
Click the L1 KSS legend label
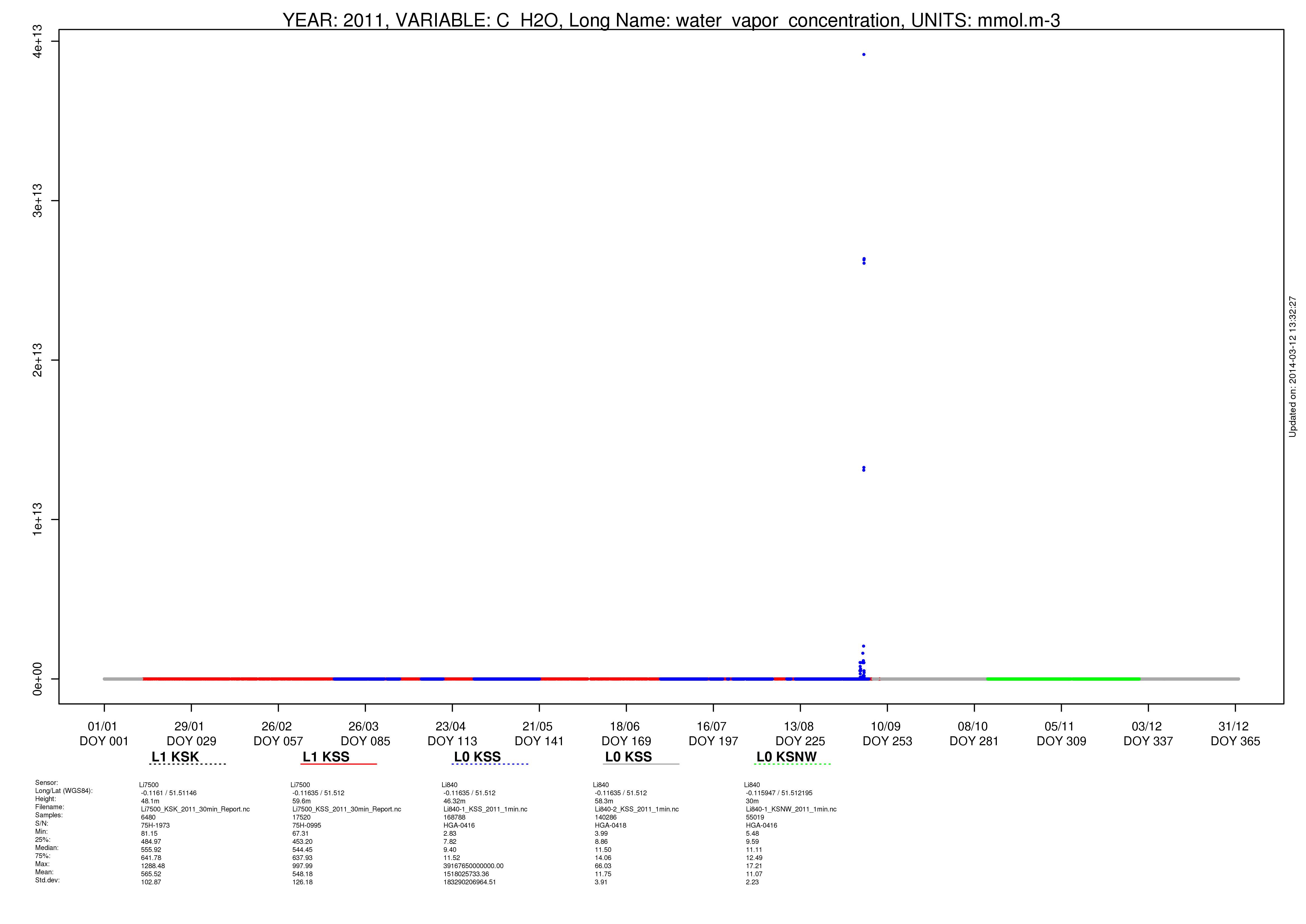pyautogui.click(x=326, y=757)
